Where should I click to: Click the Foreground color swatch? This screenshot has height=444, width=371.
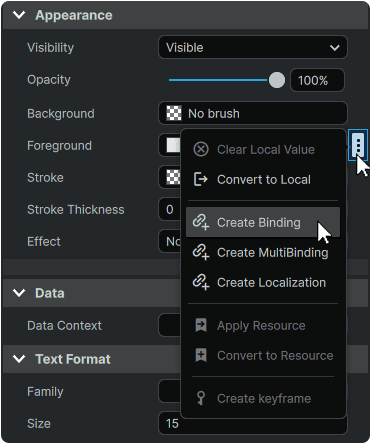[173, 145]
